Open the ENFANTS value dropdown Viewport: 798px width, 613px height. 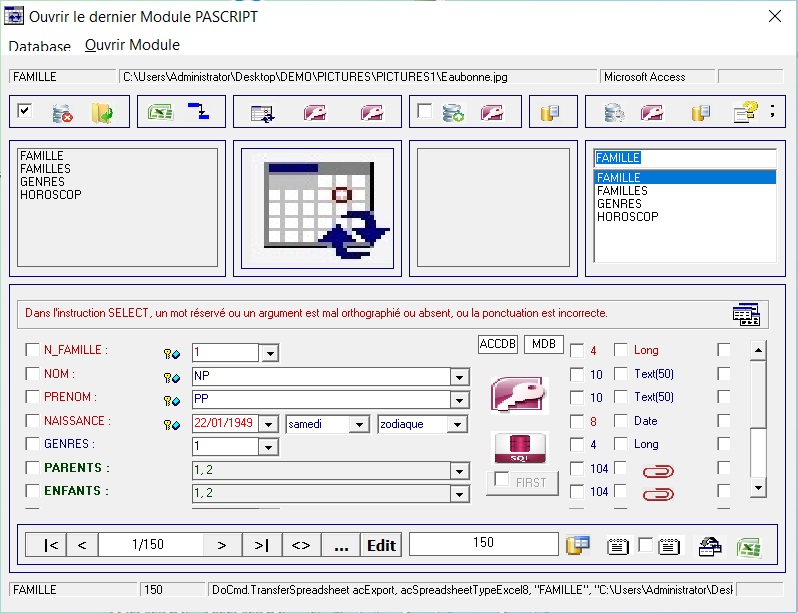[x=460, y=494]
